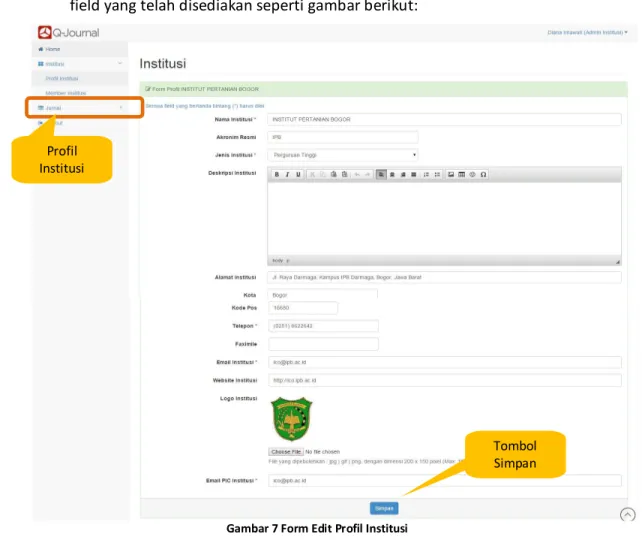Open the Home sidebar menu
This screenshot has width=642, height=549.
(80, 49)
